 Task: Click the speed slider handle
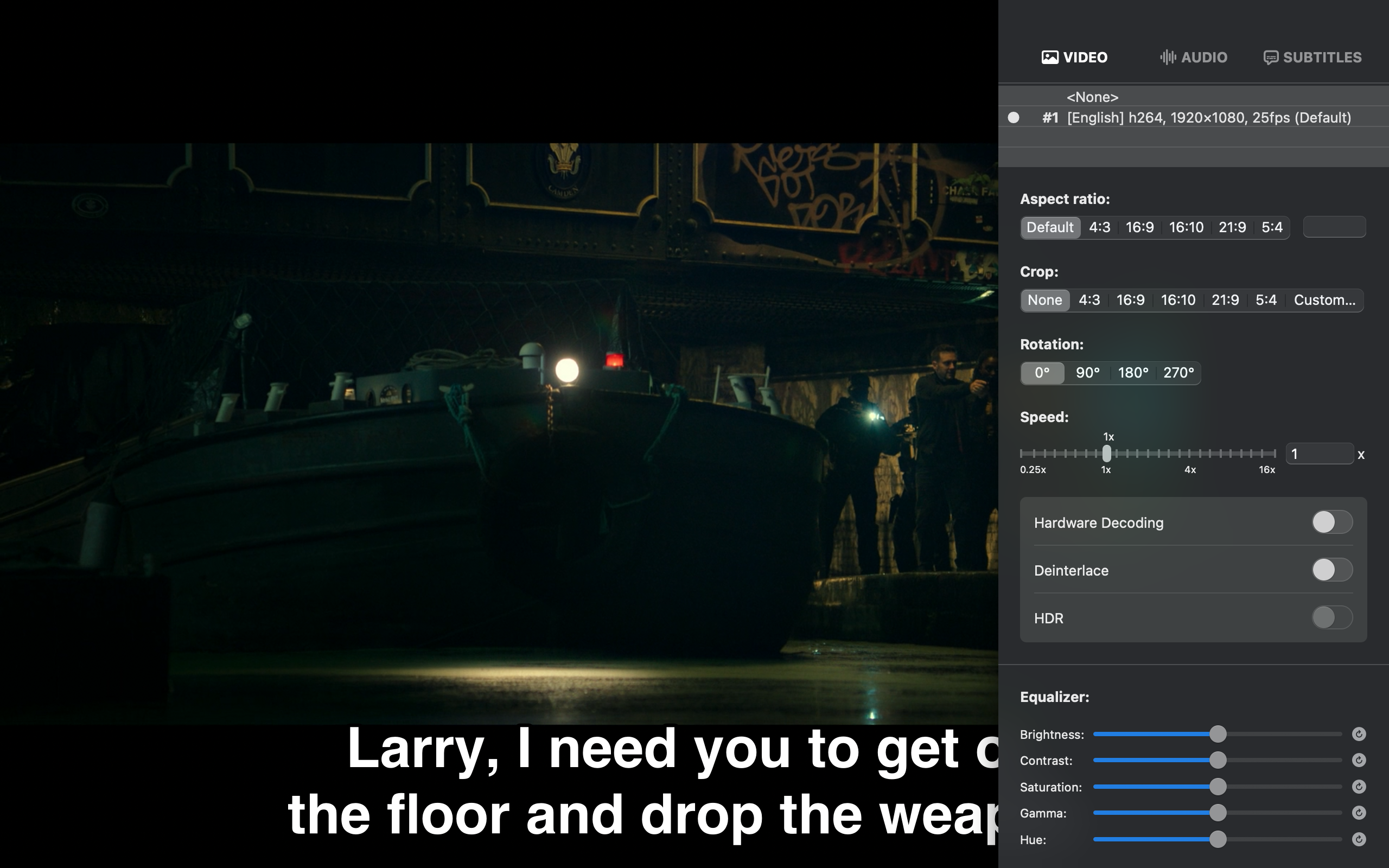1107,454
